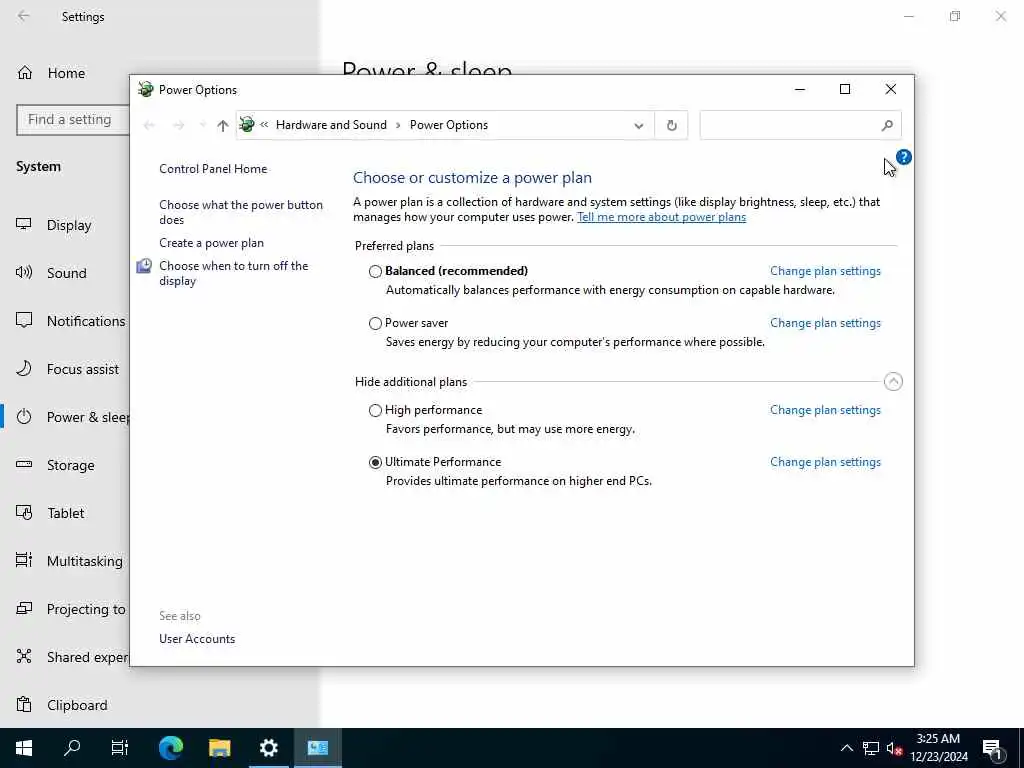Open the address bar history dropdown arrow

(x=638, y=125)
